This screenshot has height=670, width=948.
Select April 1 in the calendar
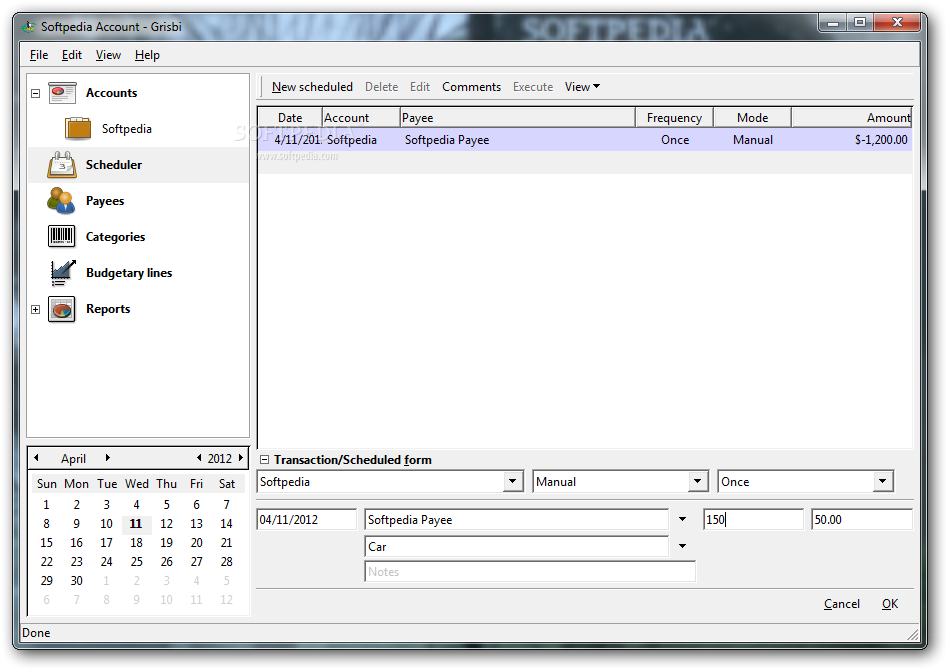pyautogui.click(x=47, y=505)
